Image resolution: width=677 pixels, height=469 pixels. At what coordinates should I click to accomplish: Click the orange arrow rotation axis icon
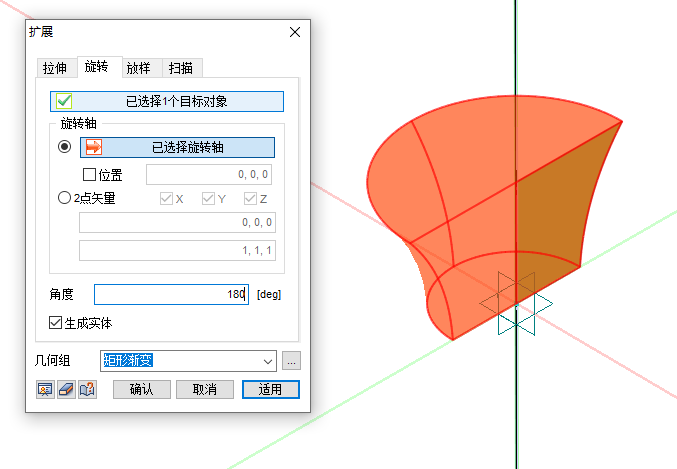point(93,147)
